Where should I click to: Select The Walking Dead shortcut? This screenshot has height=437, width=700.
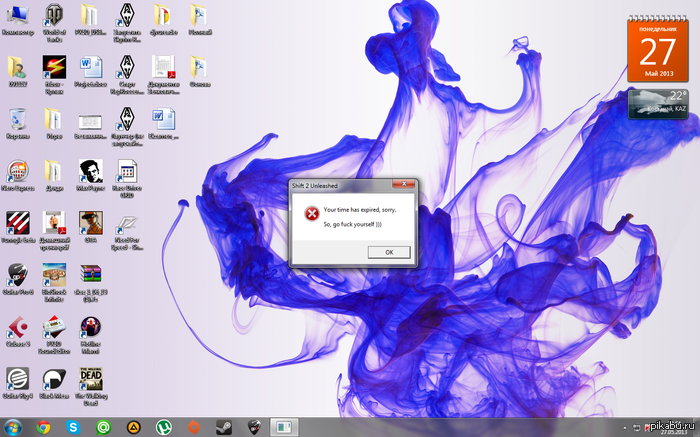[x=91, y=387]
